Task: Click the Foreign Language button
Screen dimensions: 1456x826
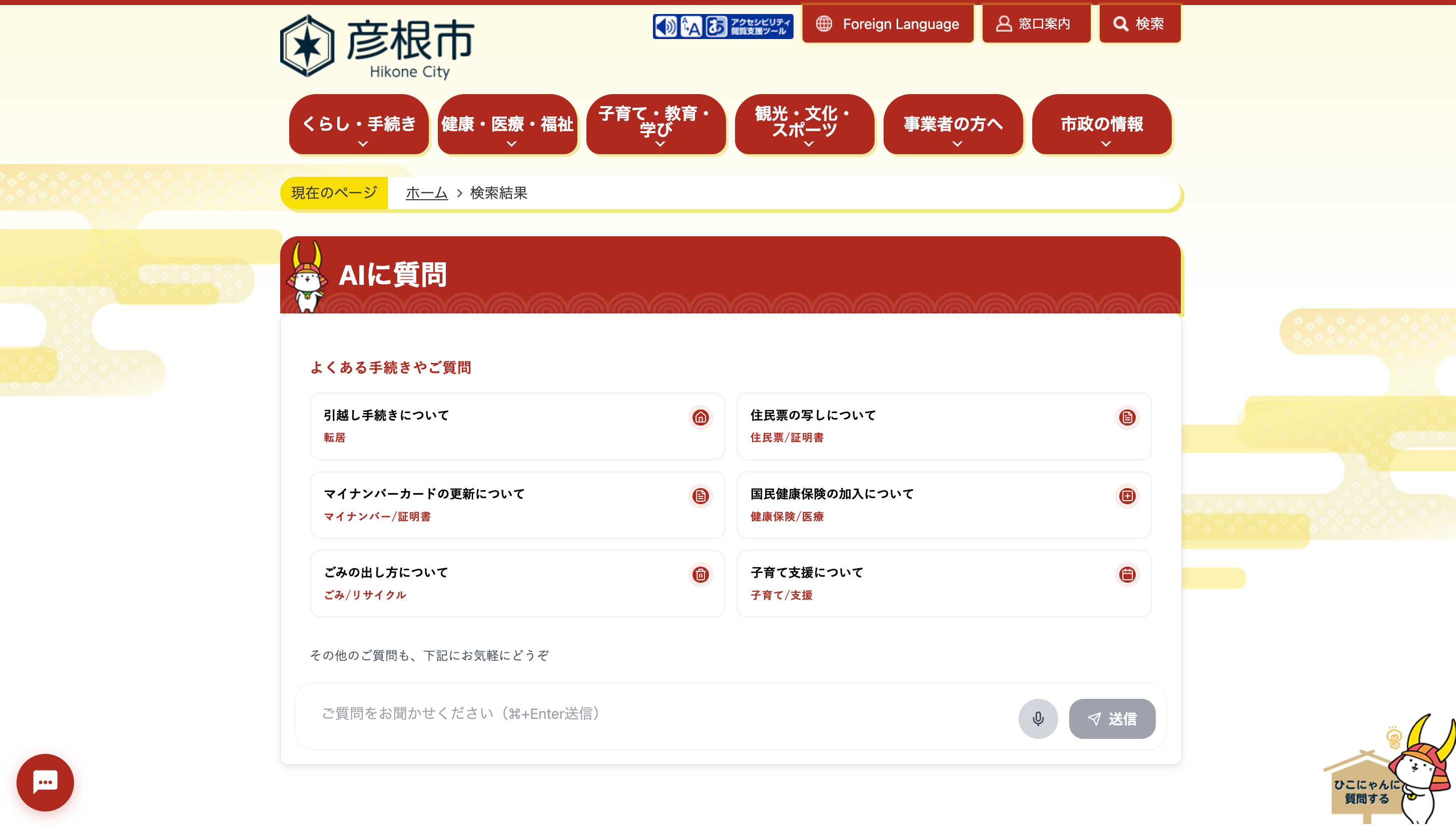Action: (x=888, y=24)
